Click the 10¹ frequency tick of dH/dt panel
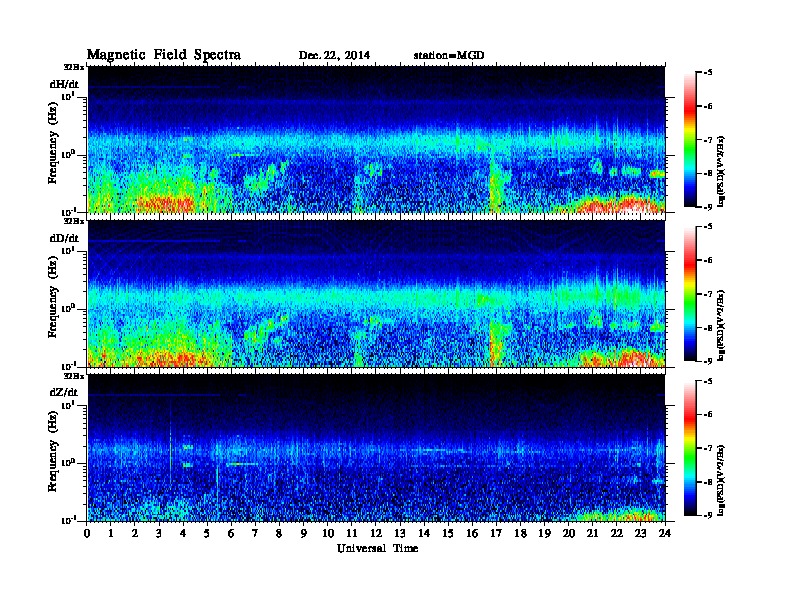792x612 pixels. [x=69, y=97]
